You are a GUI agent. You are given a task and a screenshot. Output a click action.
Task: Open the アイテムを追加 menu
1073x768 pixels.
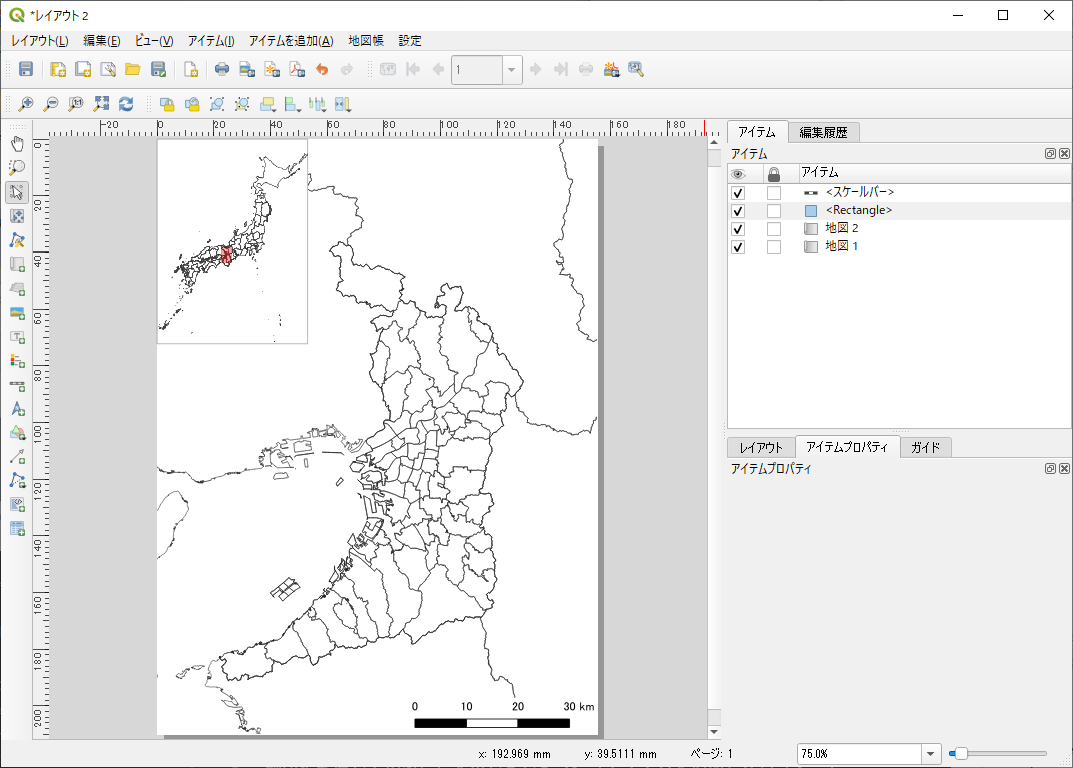pos(290,41)
